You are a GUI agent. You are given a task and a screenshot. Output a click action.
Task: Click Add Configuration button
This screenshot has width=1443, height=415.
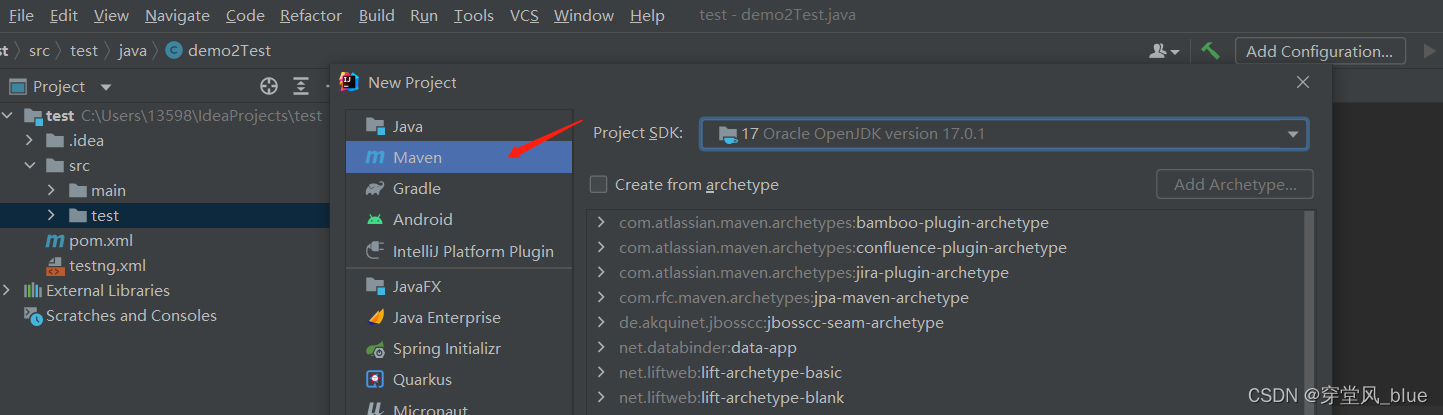point(1320,51)
